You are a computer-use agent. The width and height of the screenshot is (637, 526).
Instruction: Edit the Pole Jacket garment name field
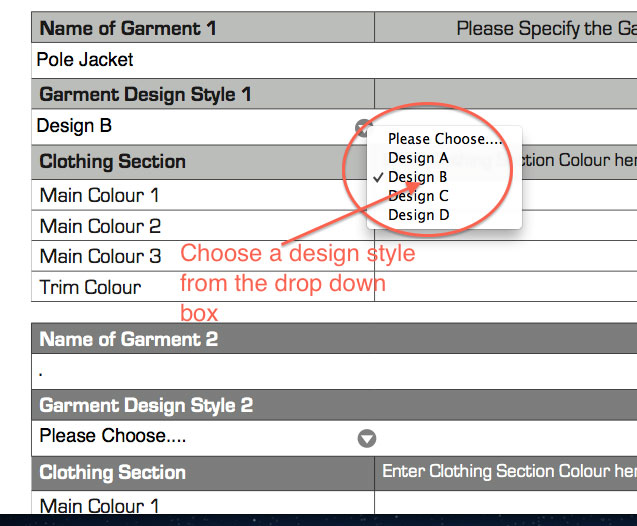334,60
